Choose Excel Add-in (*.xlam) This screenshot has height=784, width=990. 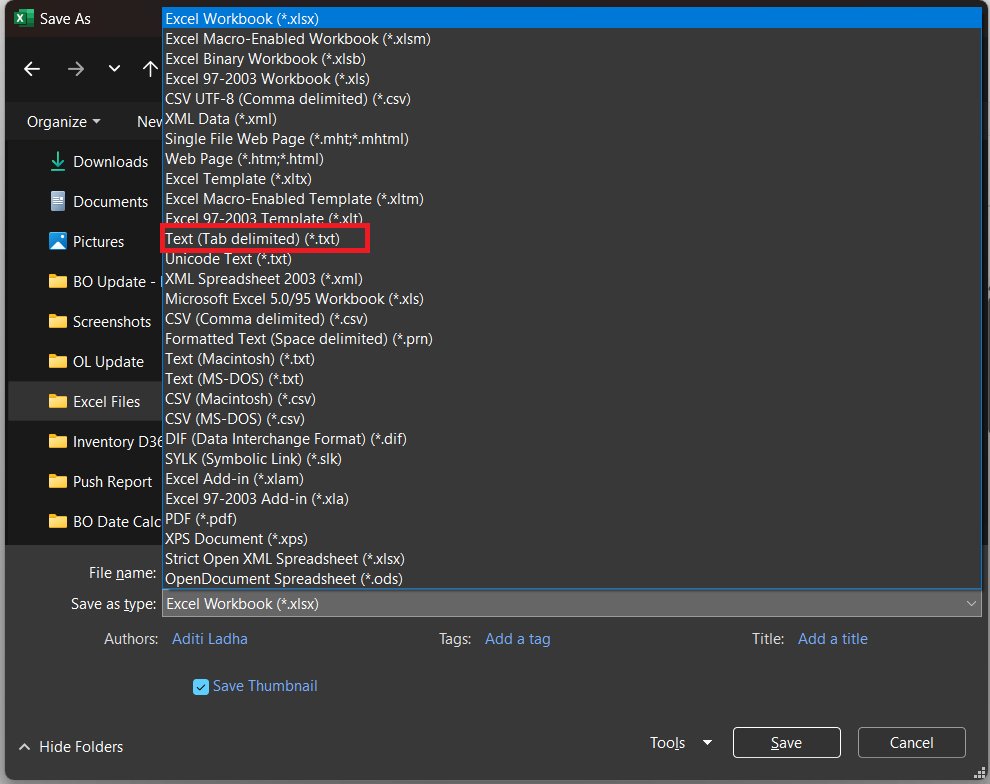tap(571, 478)
